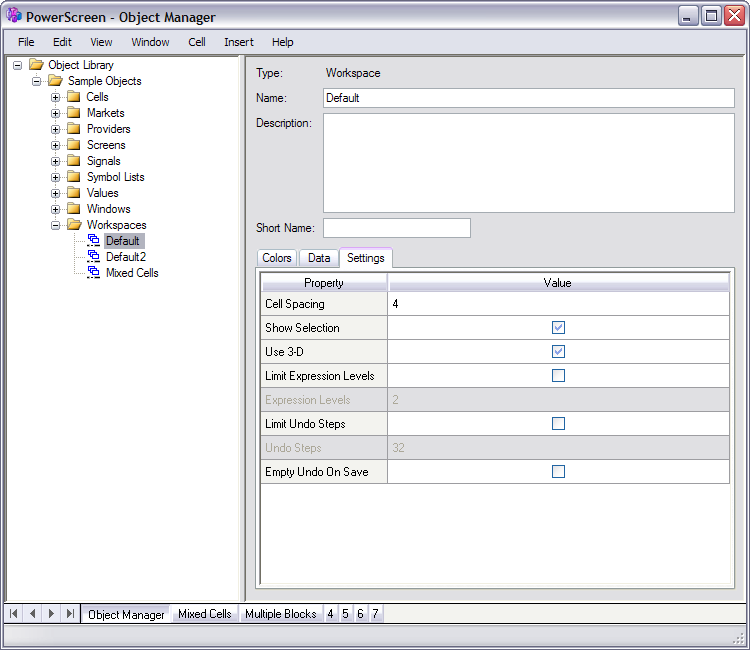Collapse the Workspaces folder node

pos(56,225)
